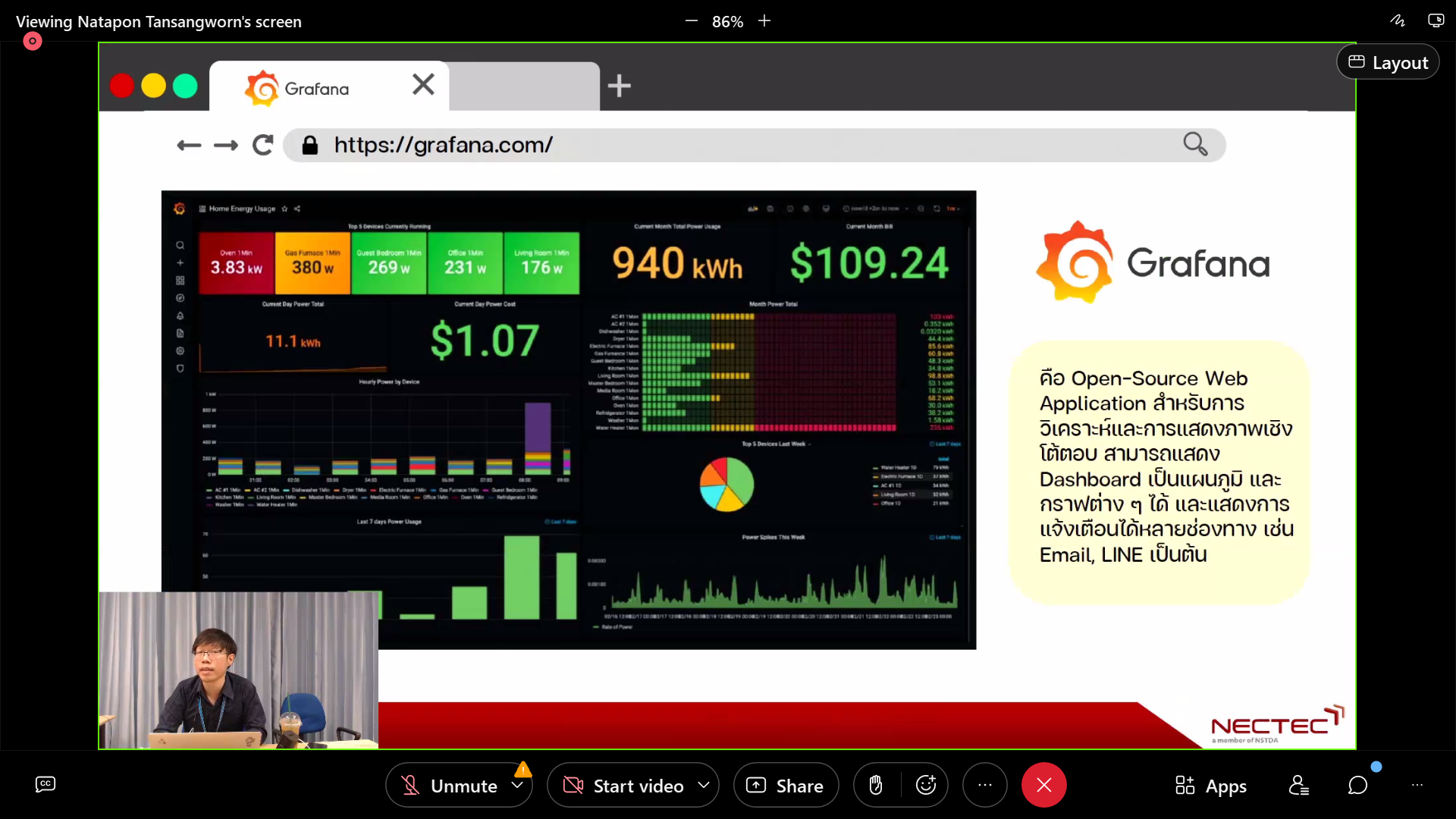This screenshot has width=1456, height=819.
Task: Open the annotate pen icon at top right
Action: 1398,20
